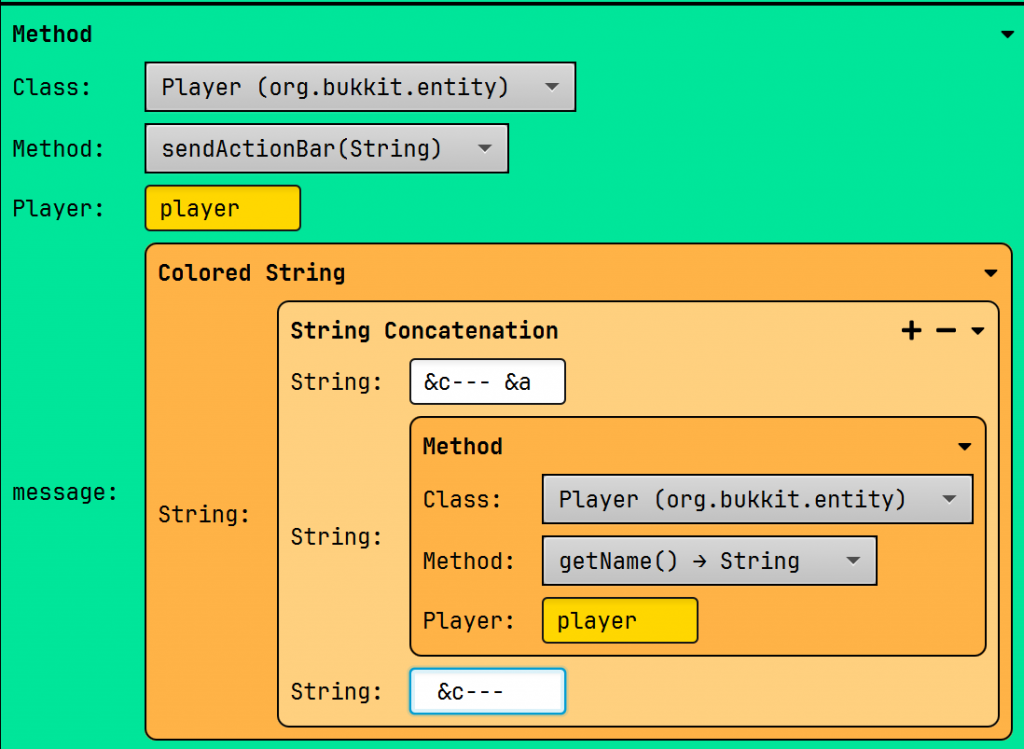Add a string with the plus icon

pos(911,331)
